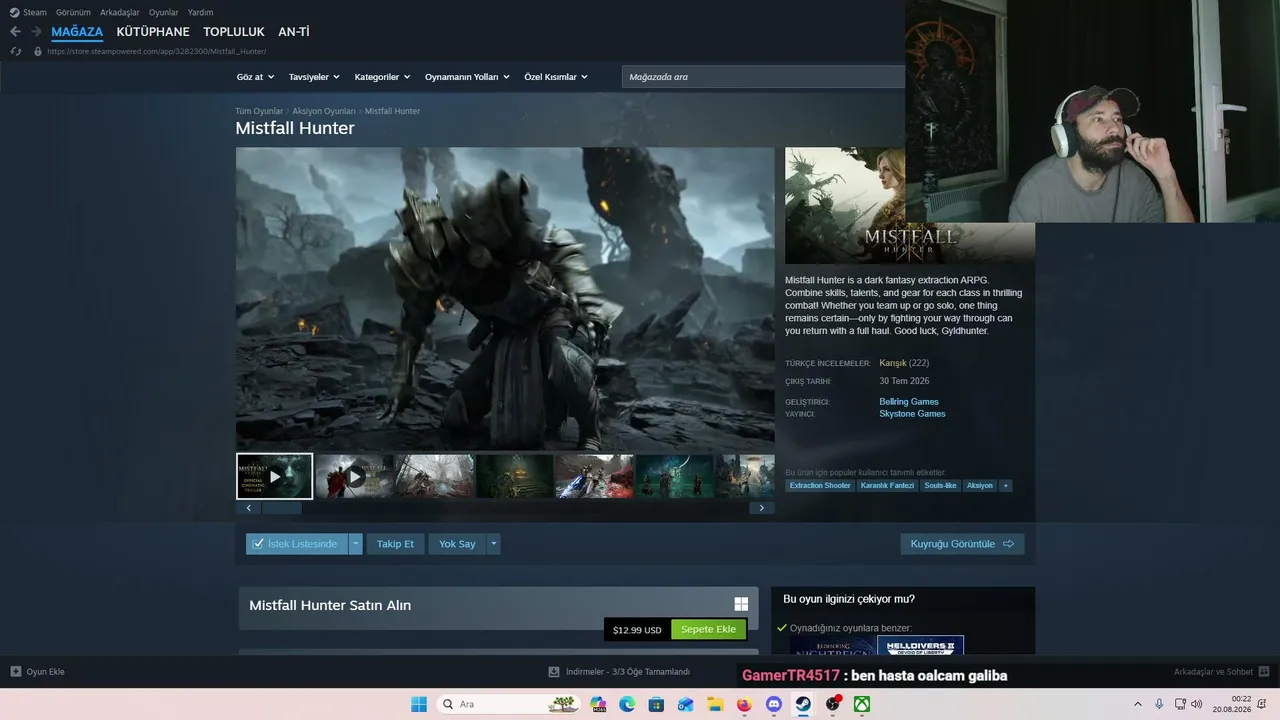
Task: Click the padlock icon beside the store URL
Action: click(38, 51)
